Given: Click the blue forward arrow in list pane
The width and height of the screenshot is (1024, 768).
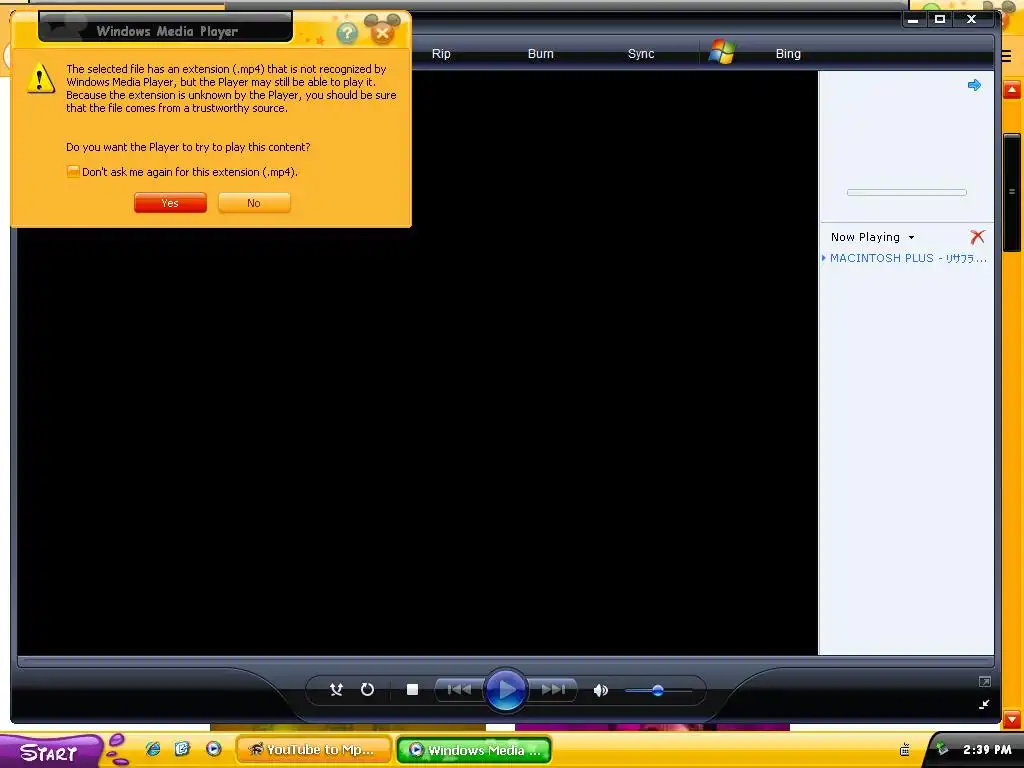Looking at the screenshot, I should (974, 85).
